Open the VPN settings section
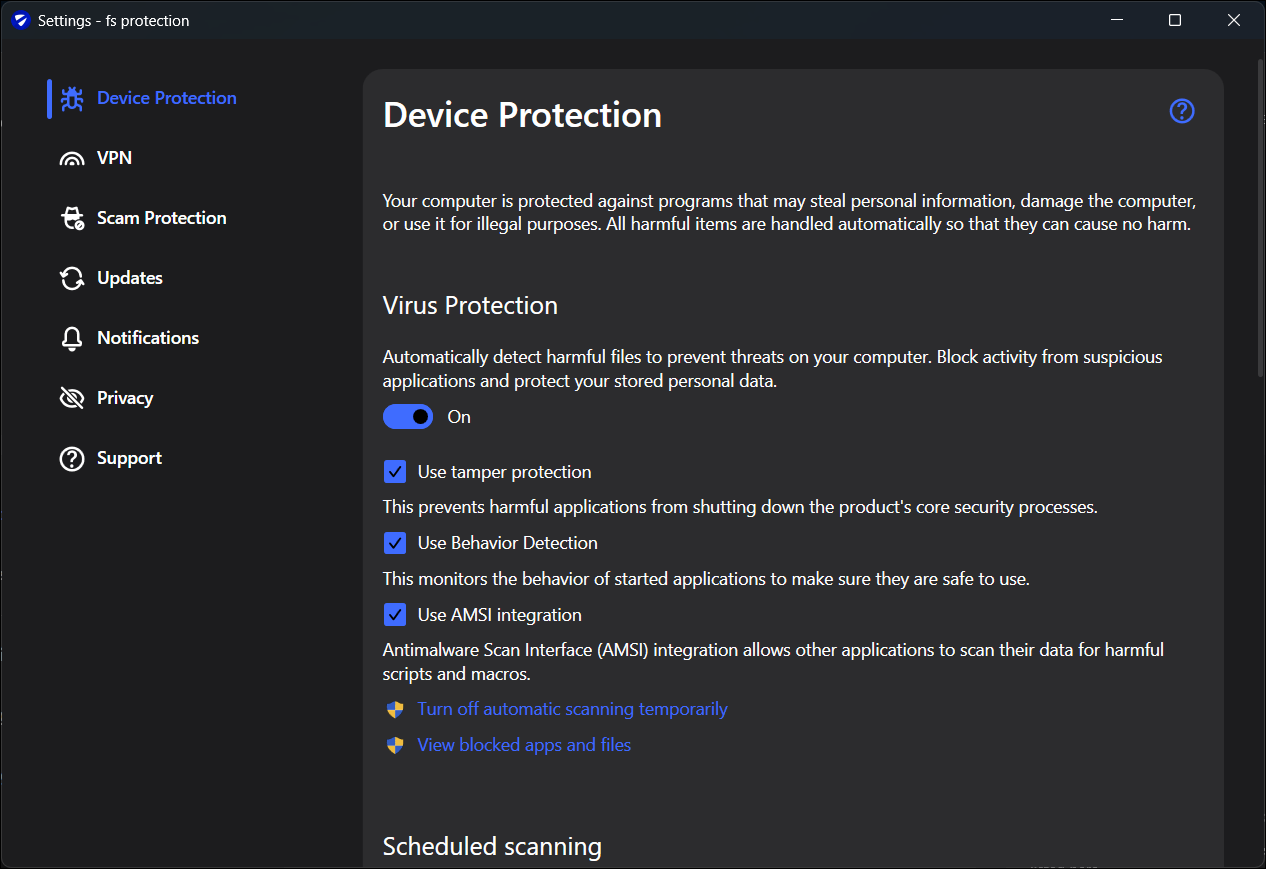This screenshot has height=869, width=1266. 114,158
